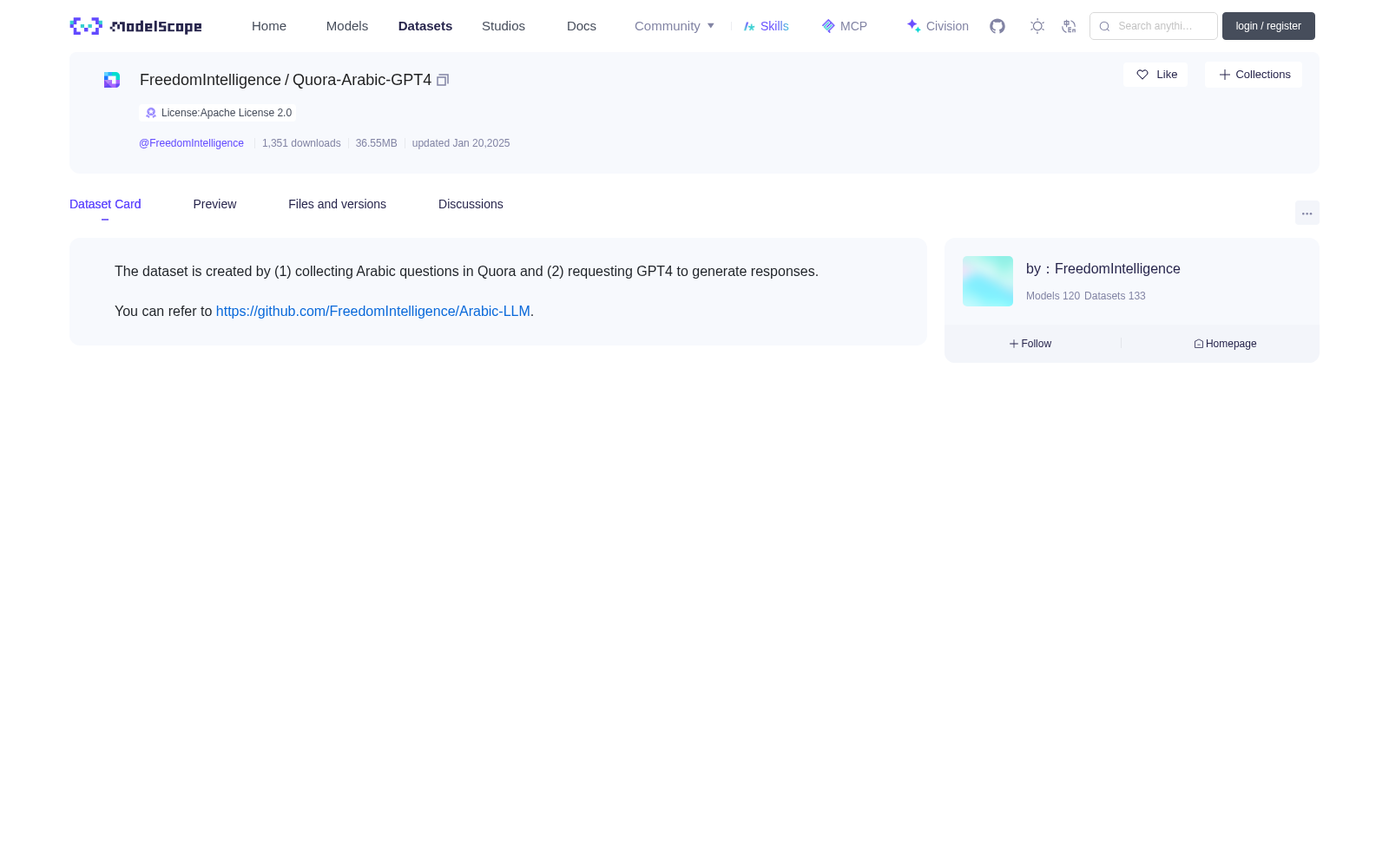Click the '36.55MB' size text
Viewport: 1389px width, 868px height.
click(376, 143)
